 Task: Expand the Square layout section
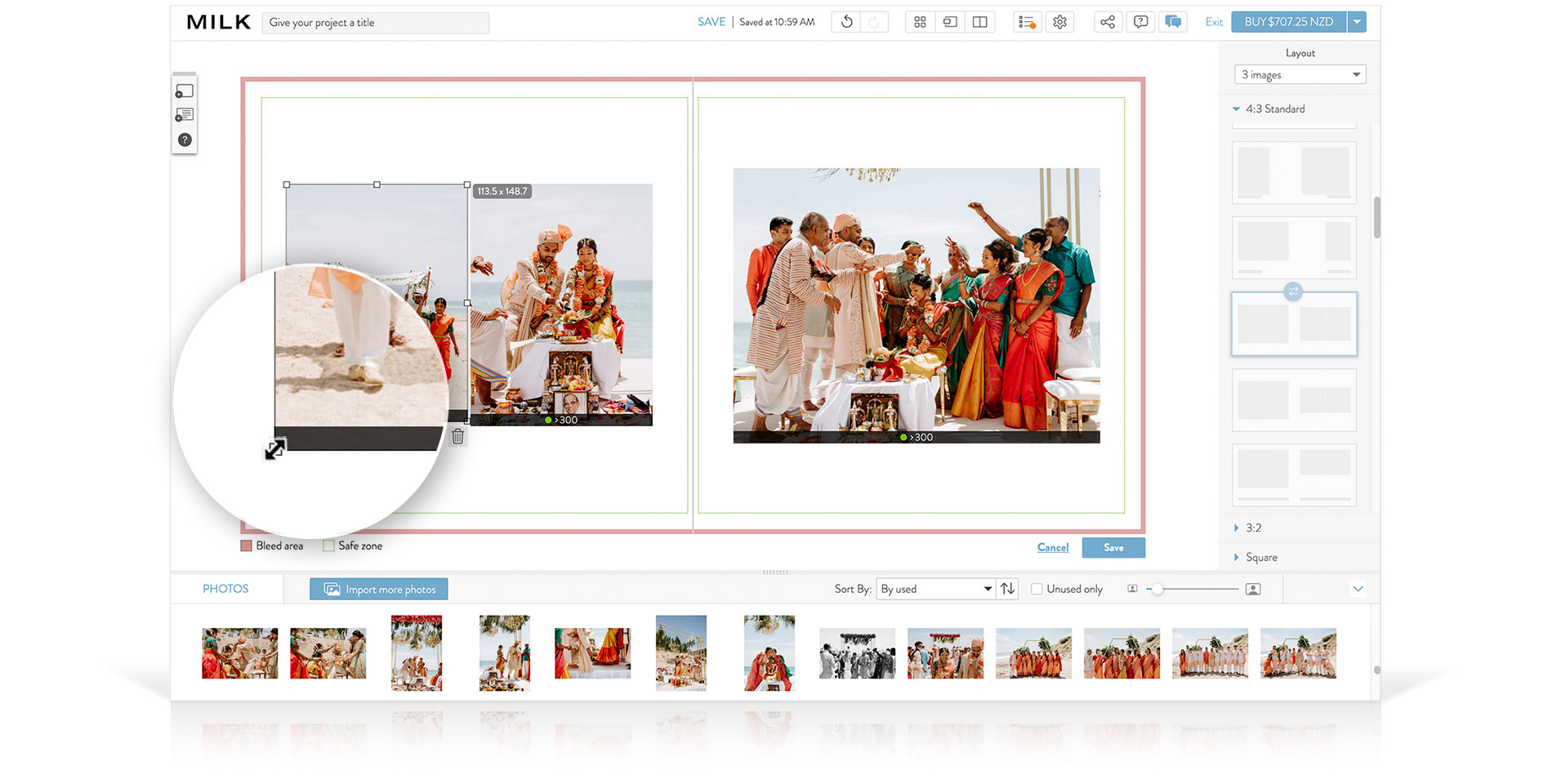point(1260,557)
